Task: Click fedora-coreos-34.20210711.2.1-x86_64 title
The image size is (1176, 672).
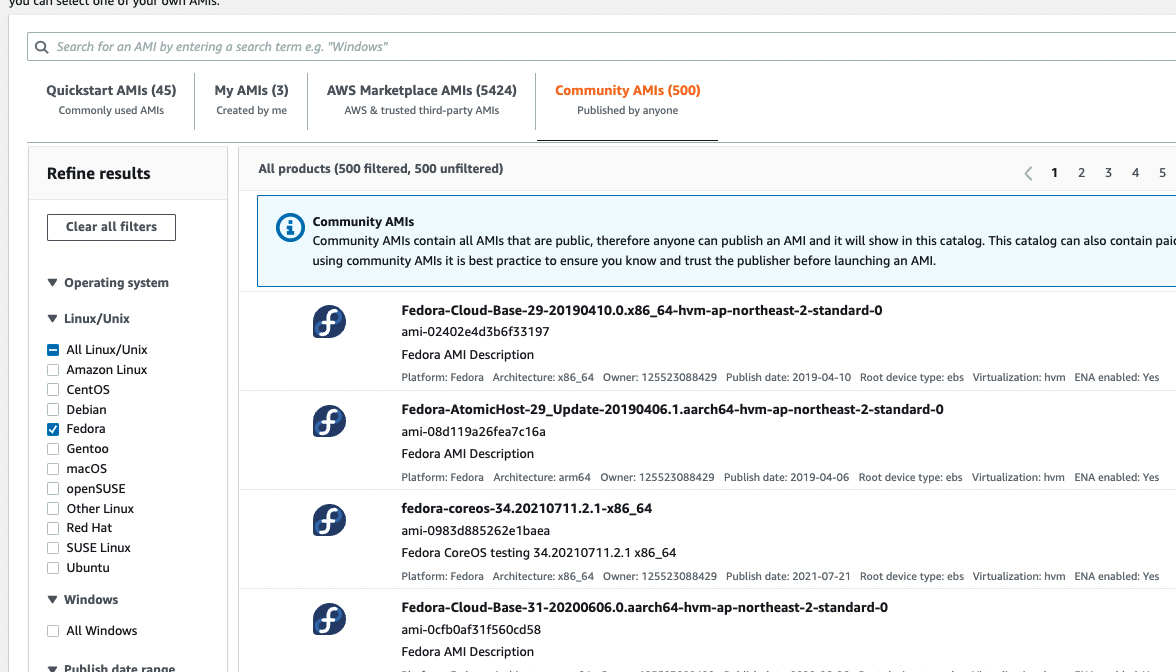Action: tap(526, 508)
